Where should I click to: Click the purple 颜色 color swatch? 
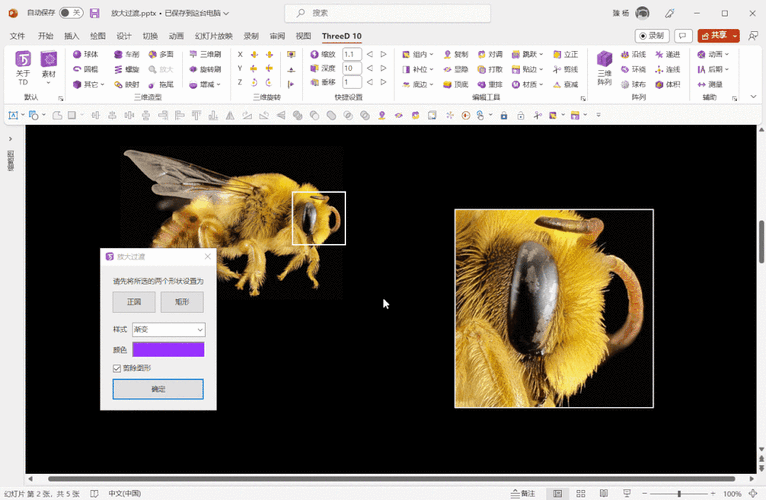click(x=168, y=349)
